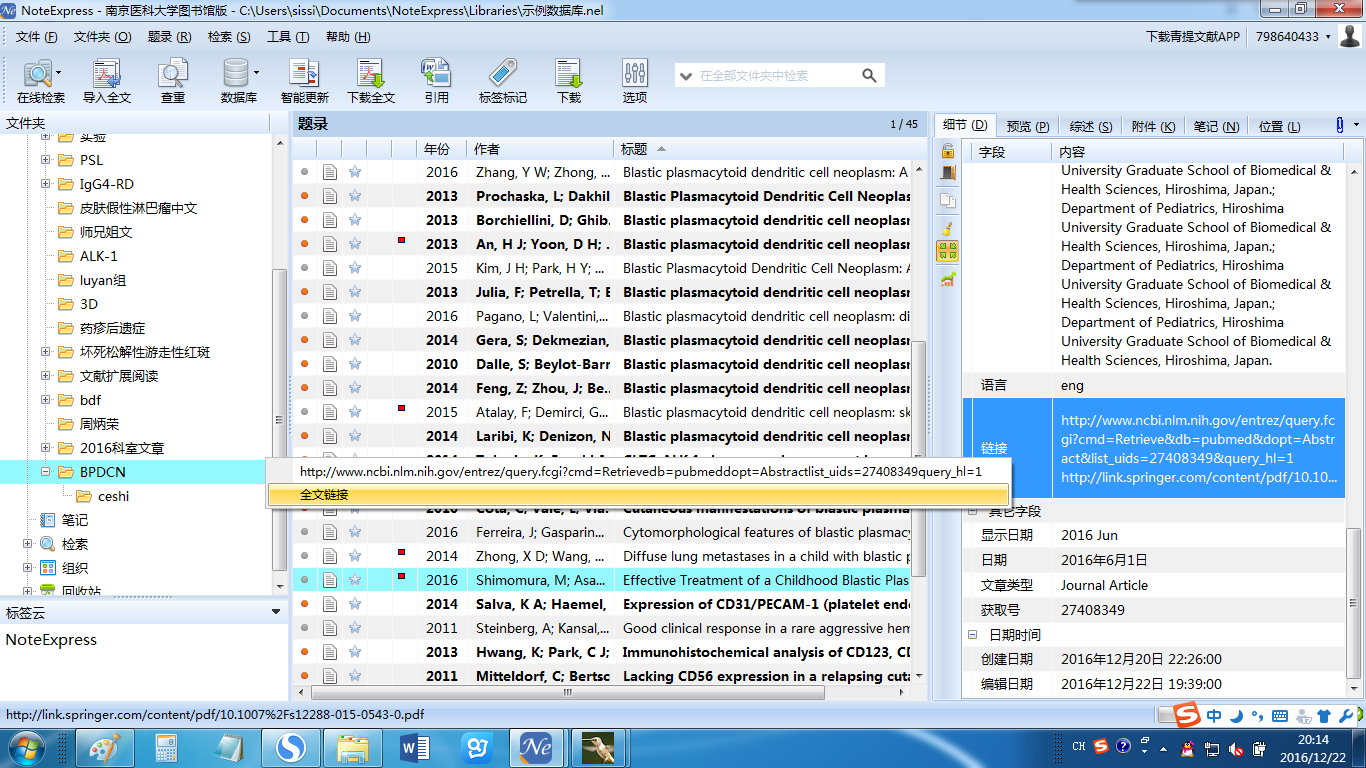Toggle the star on the Hwang, K row

tap(354, 652)
